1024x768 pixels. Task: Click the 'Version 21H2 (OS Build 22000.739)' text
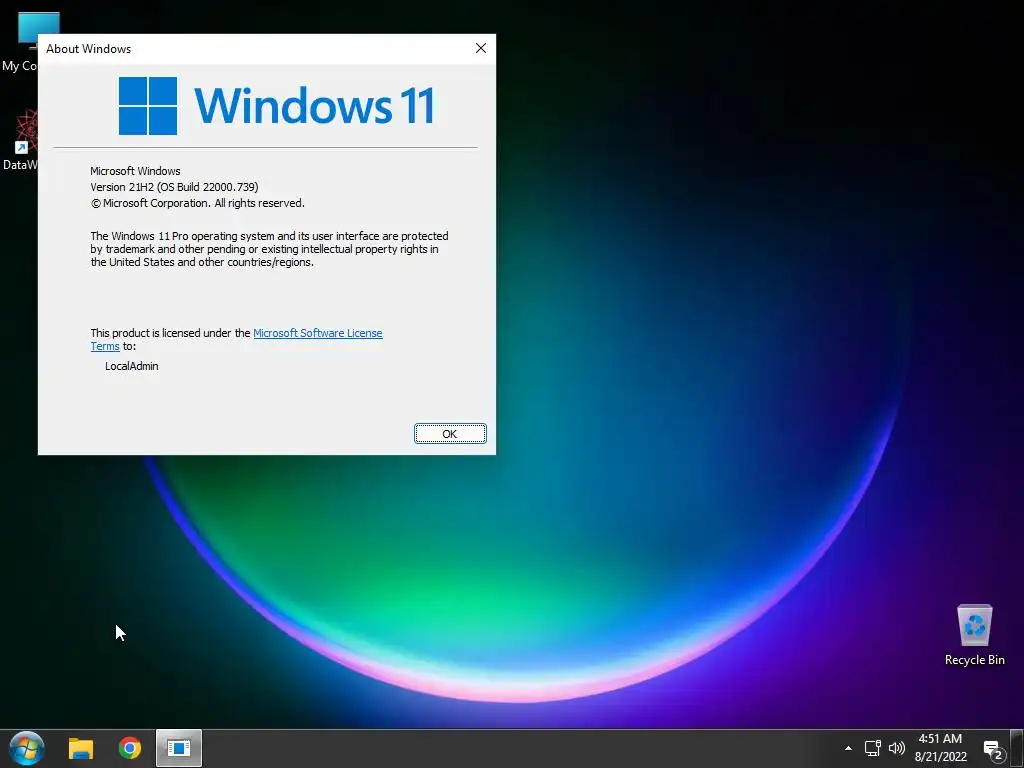point(174,187)
